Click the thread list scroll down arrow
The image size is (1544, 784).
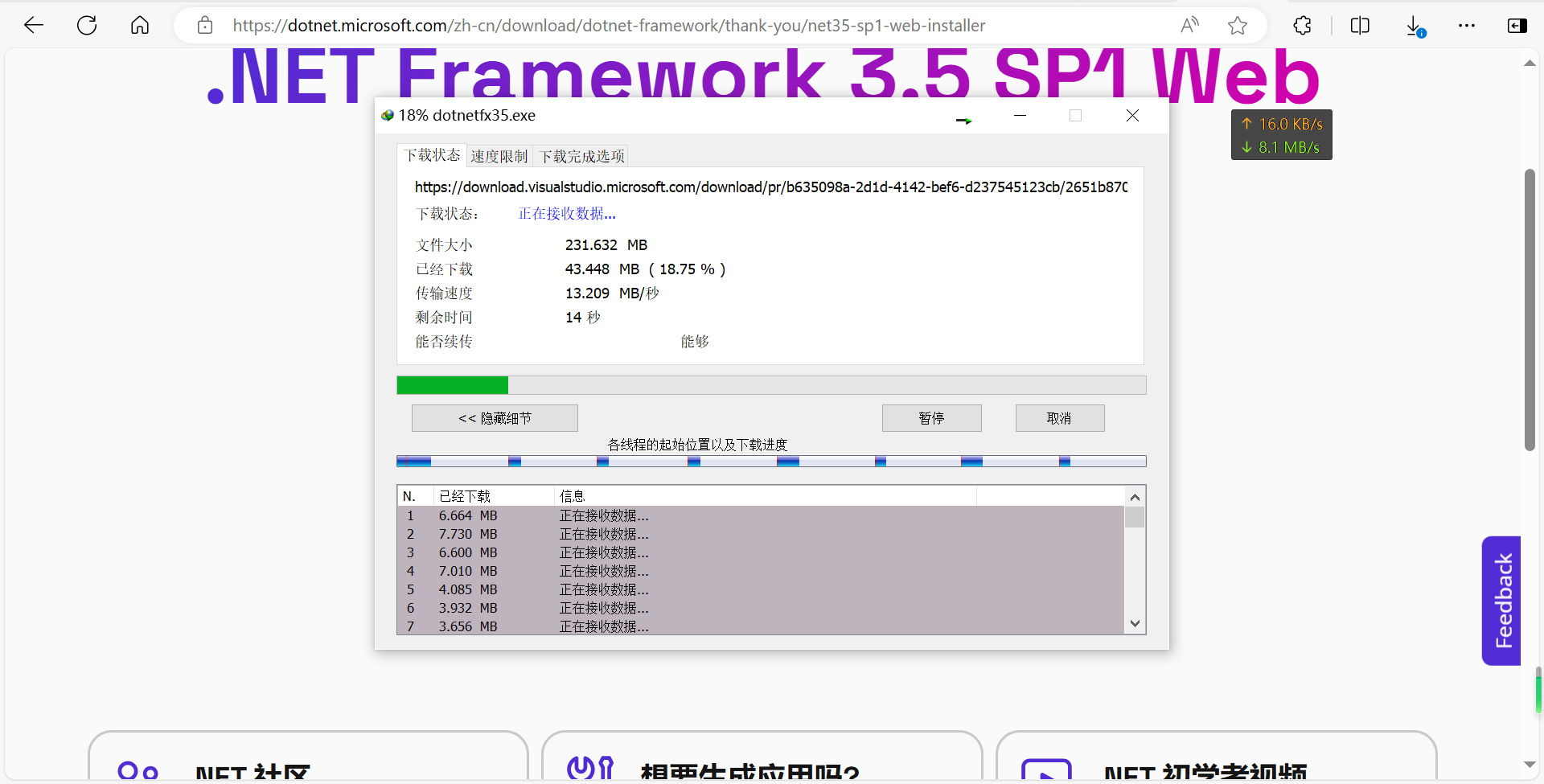tap(1135, 623)
